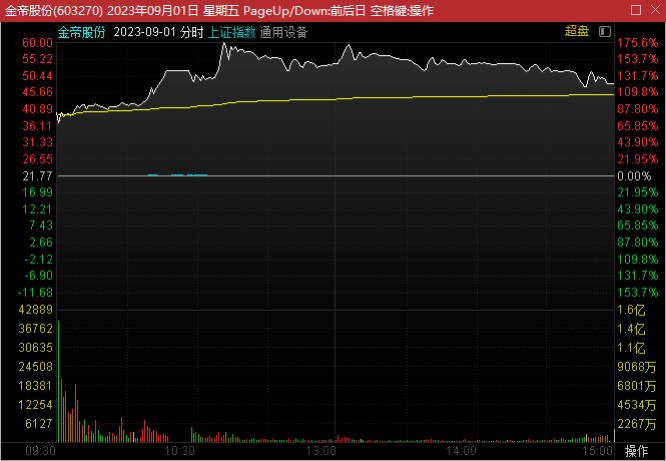Close the 金帝股份 chart window
The width and height of the screenshot is (666, 461).
click(655, 10)
